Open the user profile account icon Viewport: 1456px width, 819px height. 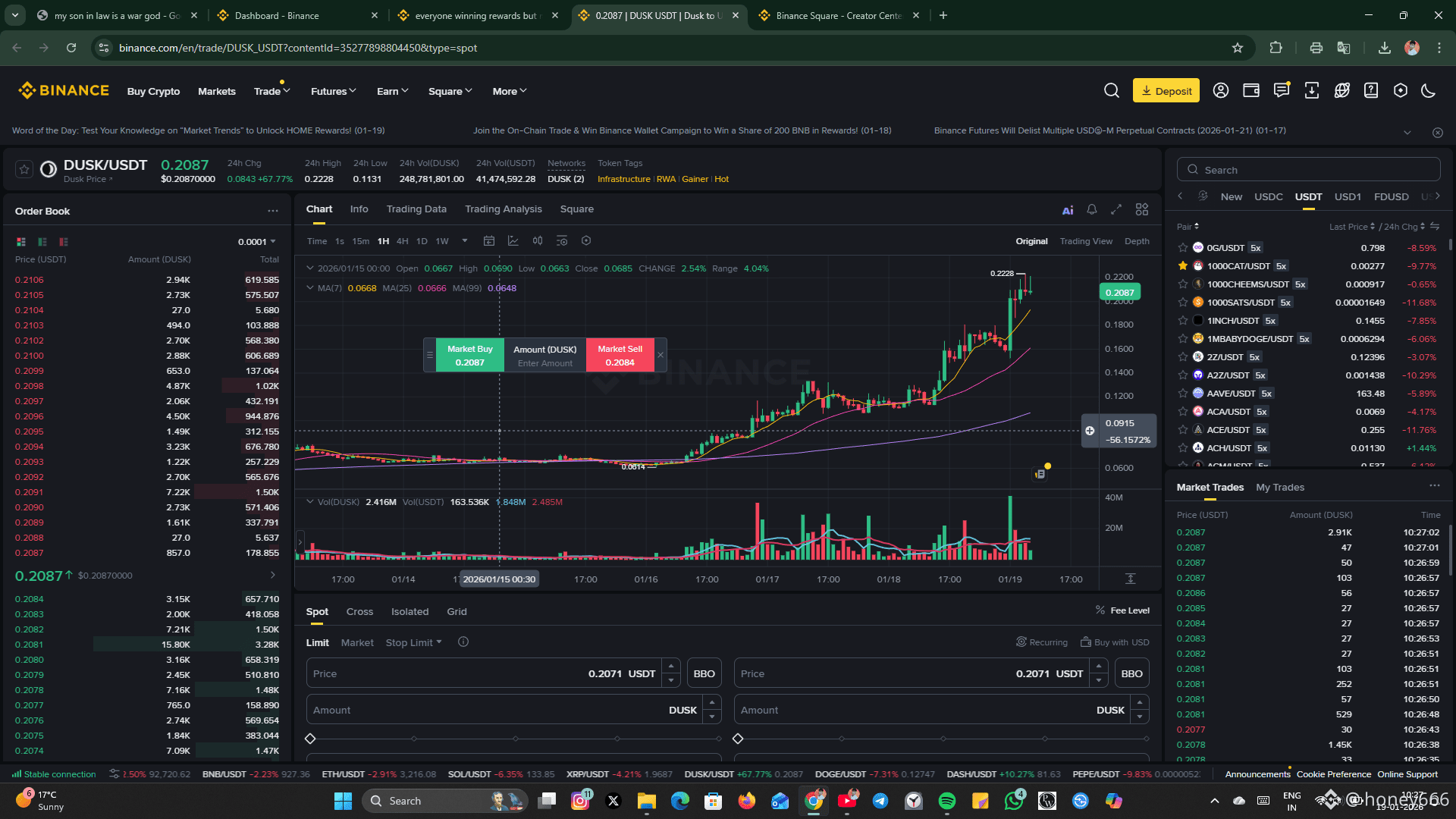1221,91
